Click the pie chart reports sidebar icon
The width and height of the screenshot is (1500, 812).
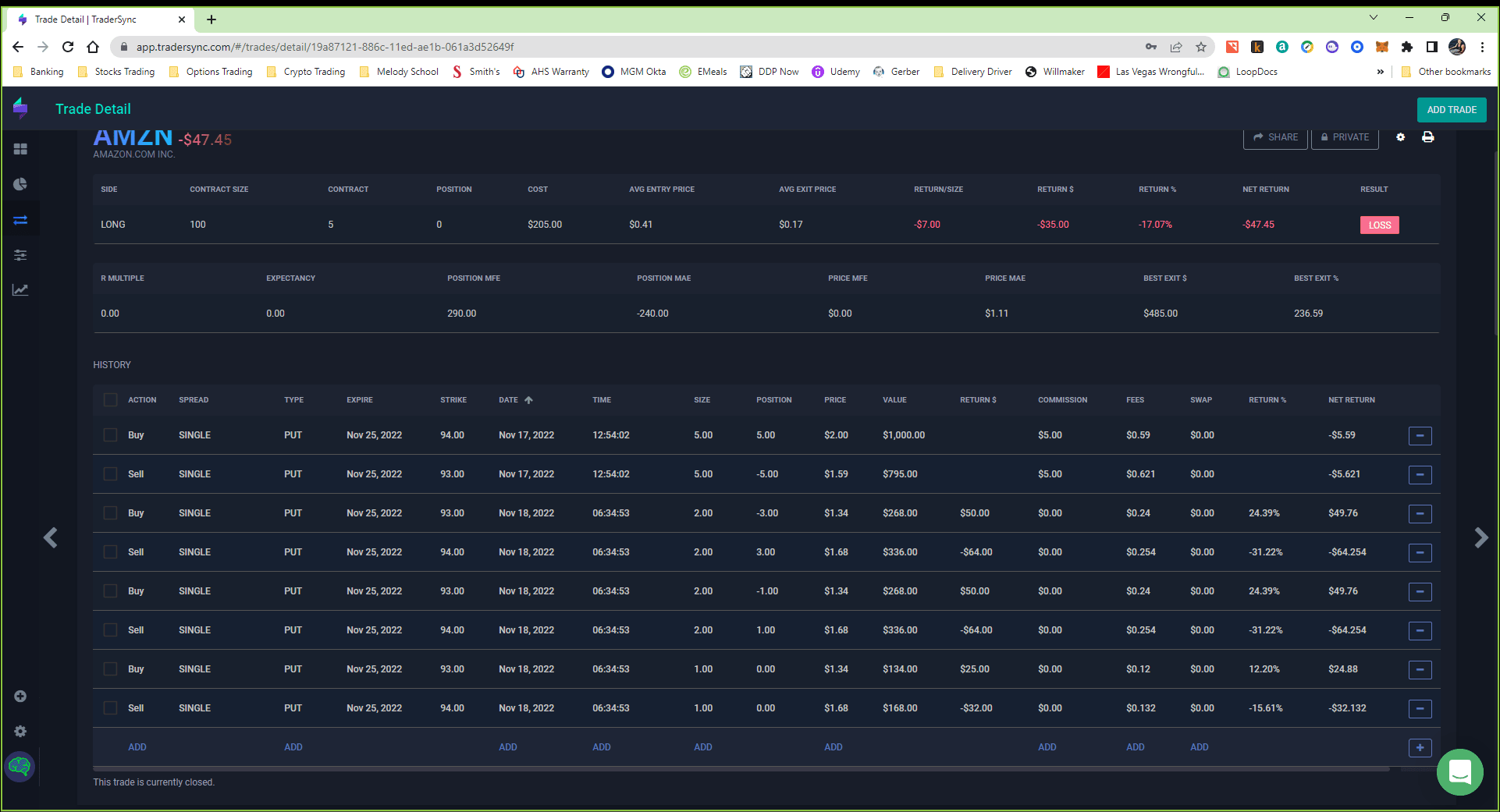click(20, 184)
